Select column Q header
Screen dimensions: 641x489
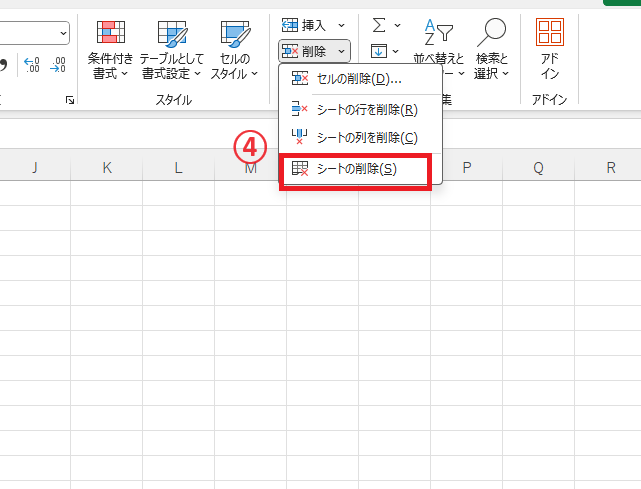tap(538, 168)
